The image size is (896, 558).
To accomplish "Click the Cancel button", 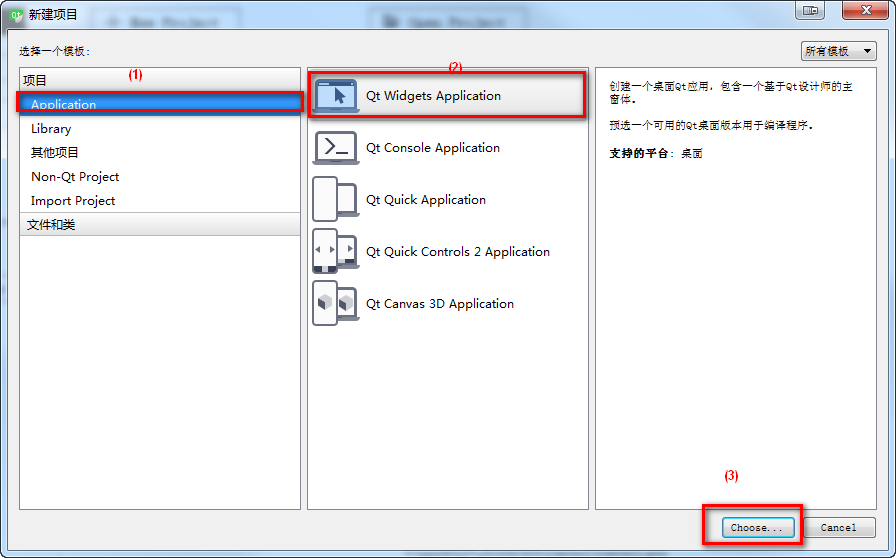I will pos(839,527).
